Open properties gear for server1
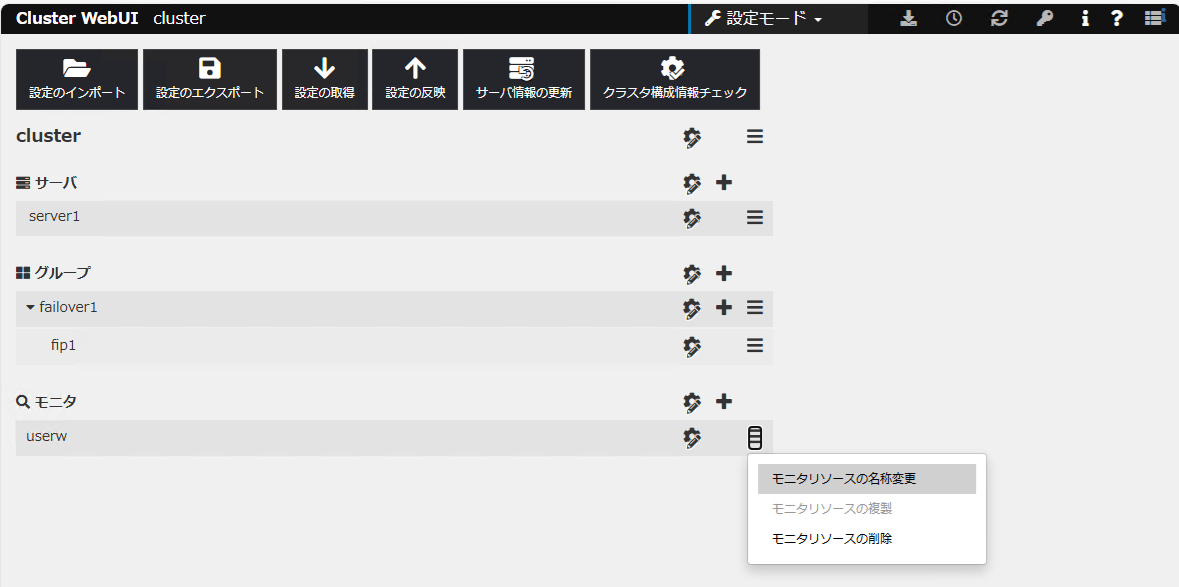1179x587 pixels. pyautogui.click(x=692, y=218)
